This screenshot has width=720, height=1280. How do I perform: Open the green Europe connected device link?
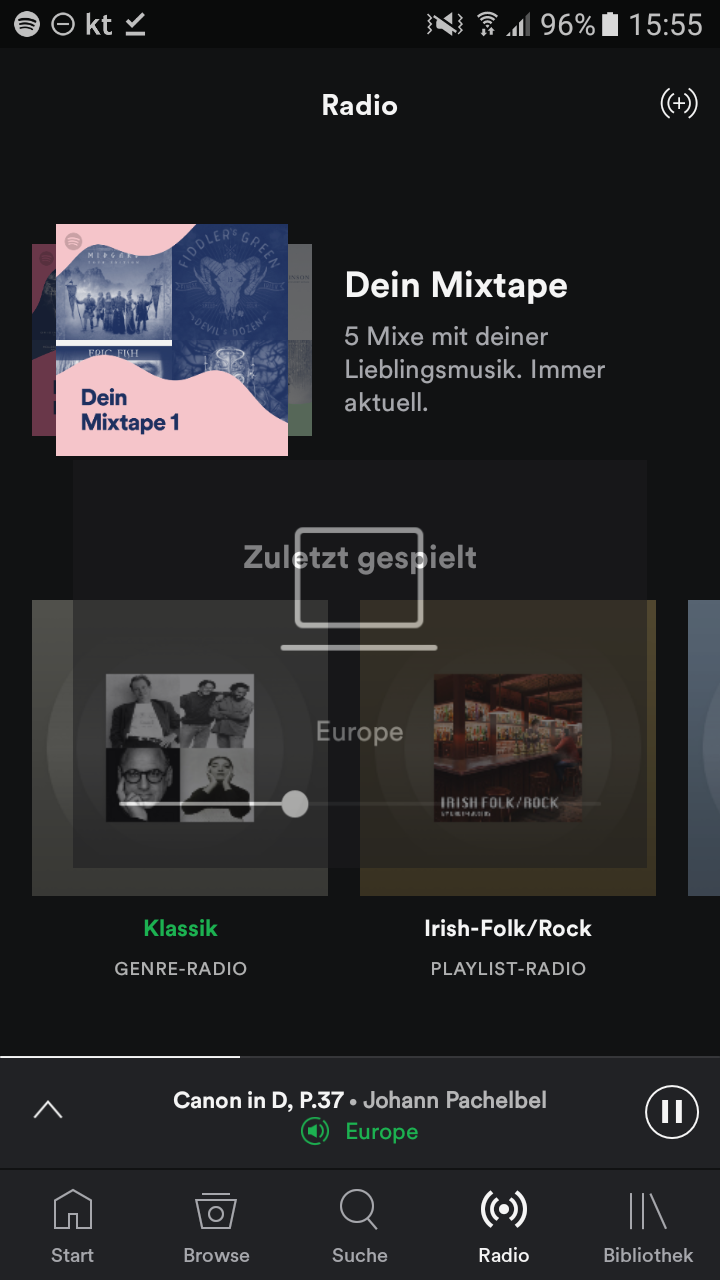click(x=382, y=1132)
